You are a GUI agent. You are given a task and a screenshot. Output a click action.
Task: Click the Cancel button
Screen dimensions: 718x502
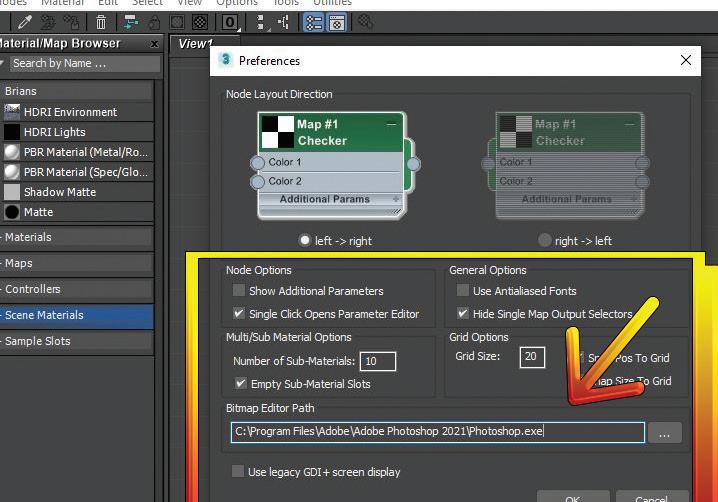(x=652, y=497)
